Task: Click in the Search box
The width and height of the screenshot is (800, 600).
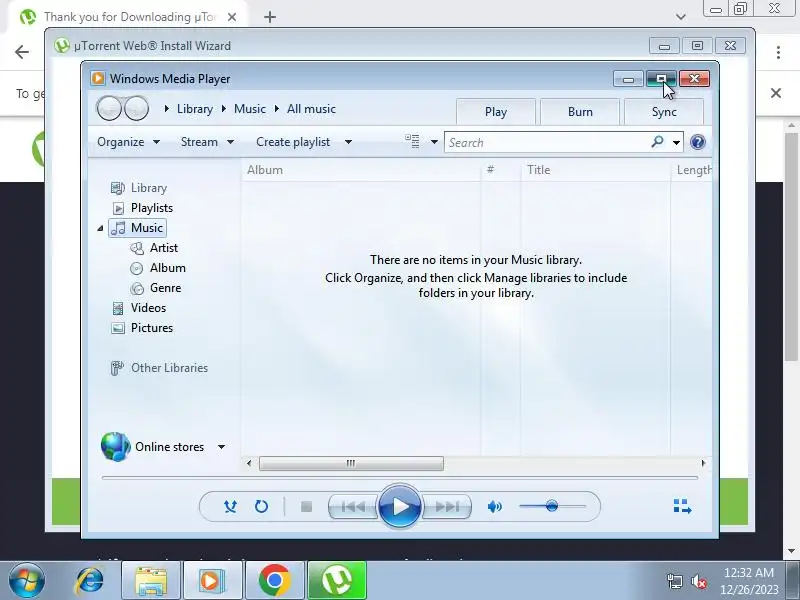Action: click(x=546, y=142)
